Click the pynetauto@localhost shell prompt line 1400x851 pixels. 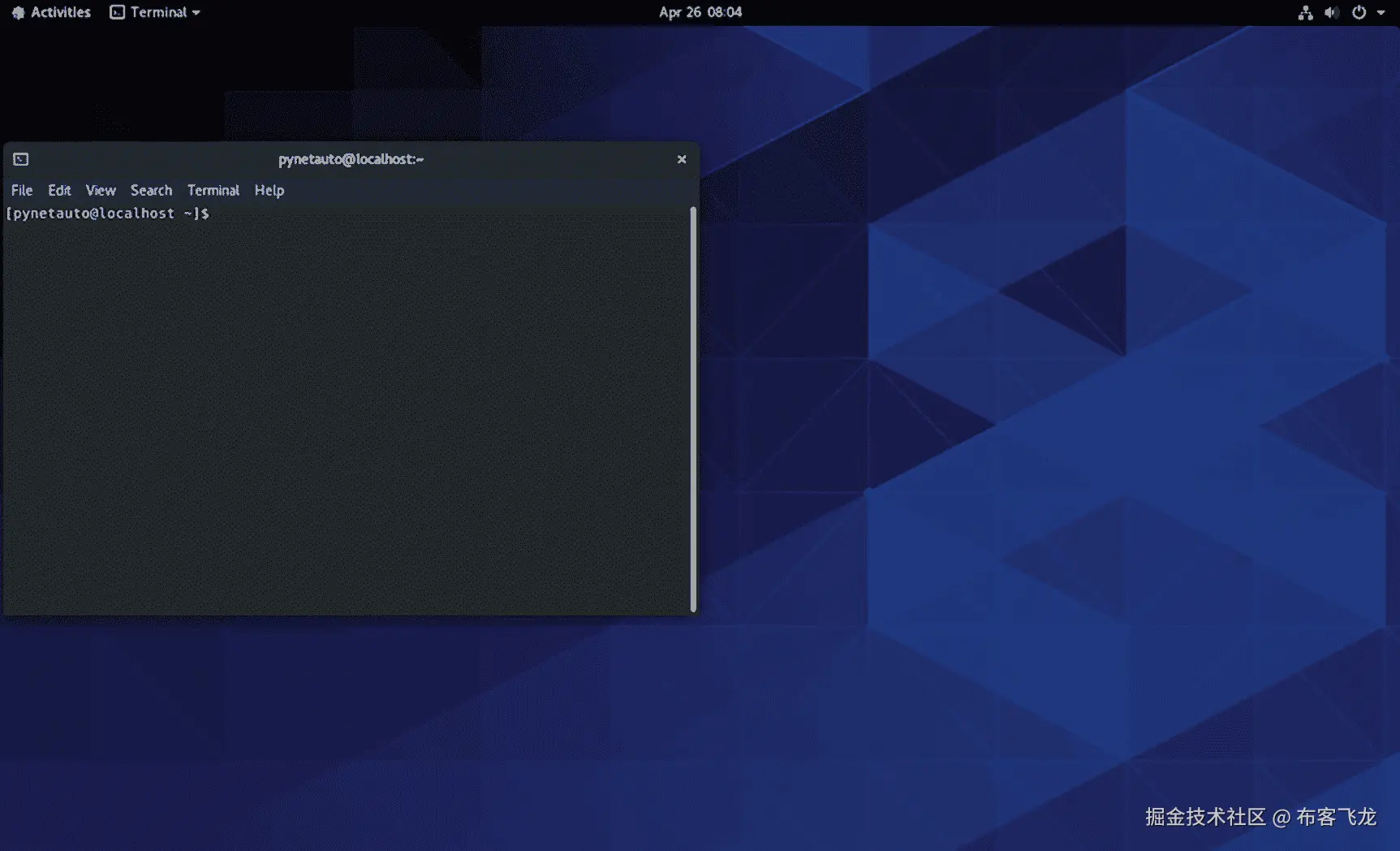click(x=107, y=214)
